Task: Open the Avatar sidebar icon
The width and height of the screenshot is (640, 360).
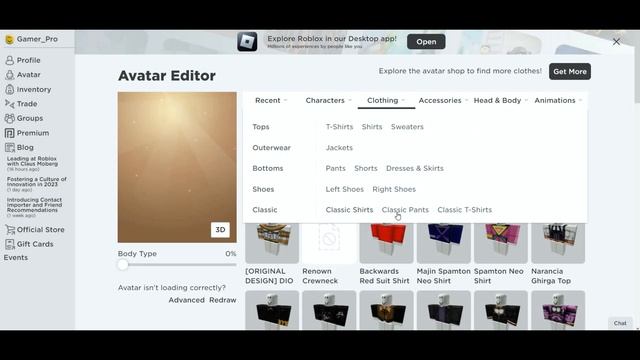Action: [9, 75]
